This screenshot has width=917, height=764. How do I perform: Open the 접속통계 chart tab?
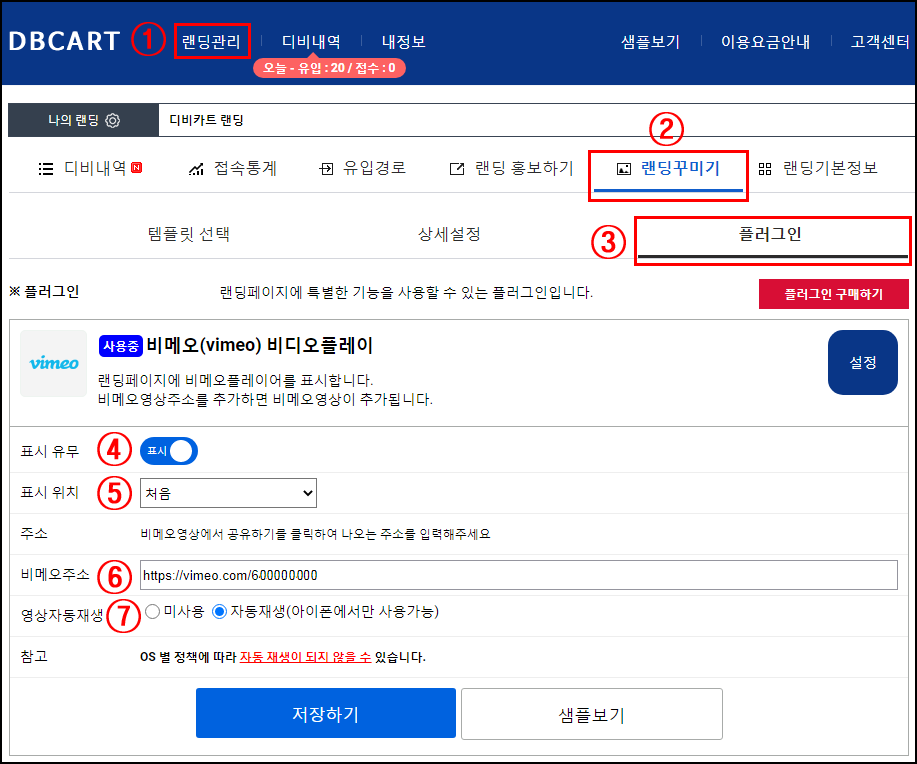coord(233,168)
